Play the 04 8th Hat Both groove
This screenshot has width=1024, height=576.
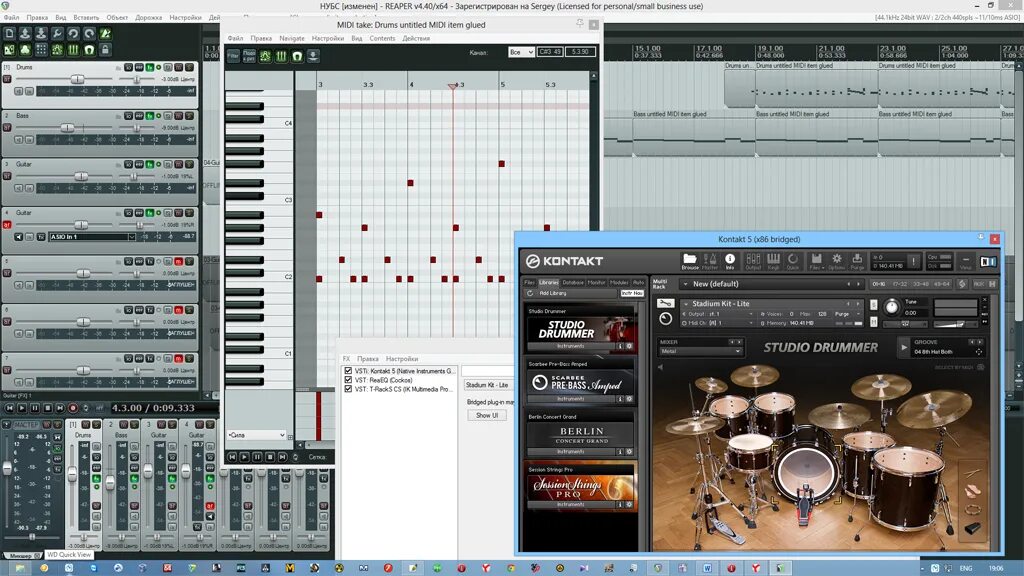[x=904, y=347]
